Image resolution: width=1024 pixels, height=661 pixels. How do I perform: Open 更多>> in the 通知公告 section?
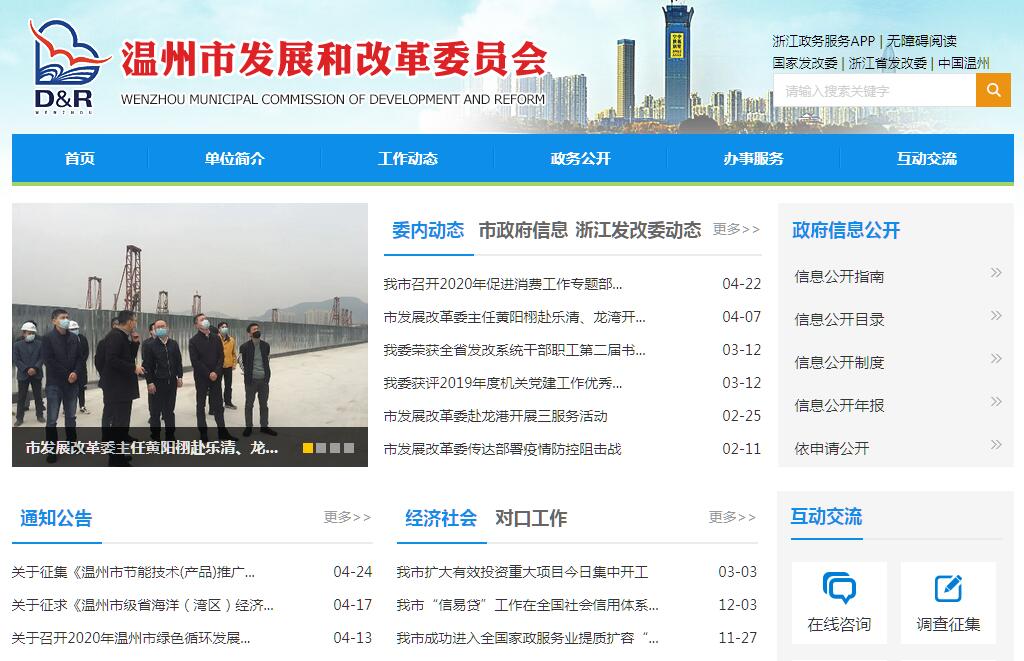click(347, 517)
